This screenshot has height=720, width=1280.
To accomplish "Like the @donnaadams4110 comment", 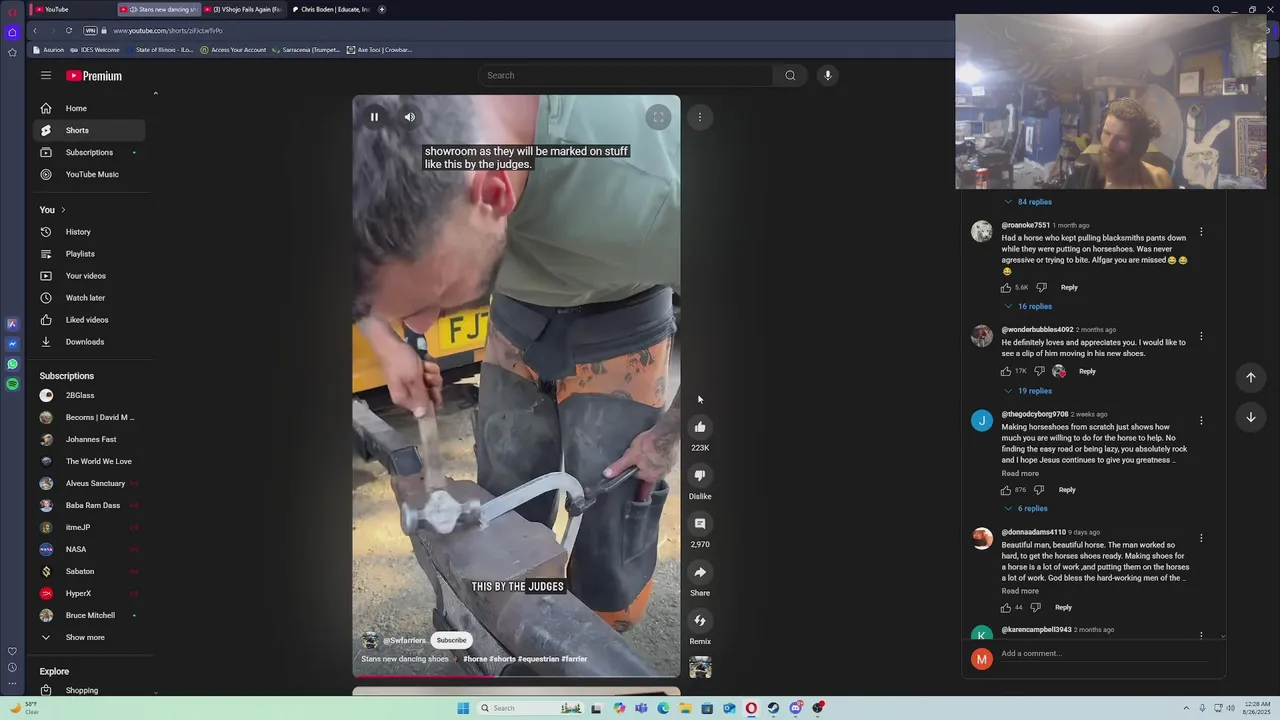I will pos(1006,607).
